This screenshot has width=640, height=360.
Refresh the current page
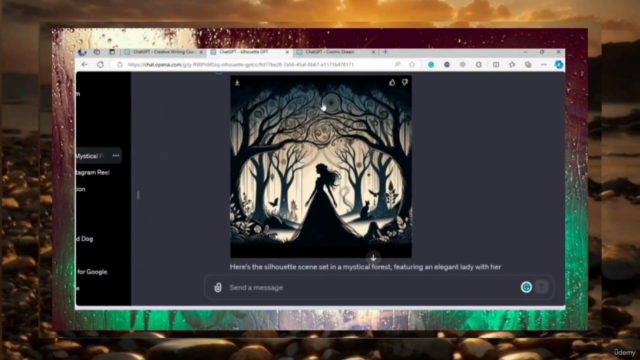tap(100, 64)
